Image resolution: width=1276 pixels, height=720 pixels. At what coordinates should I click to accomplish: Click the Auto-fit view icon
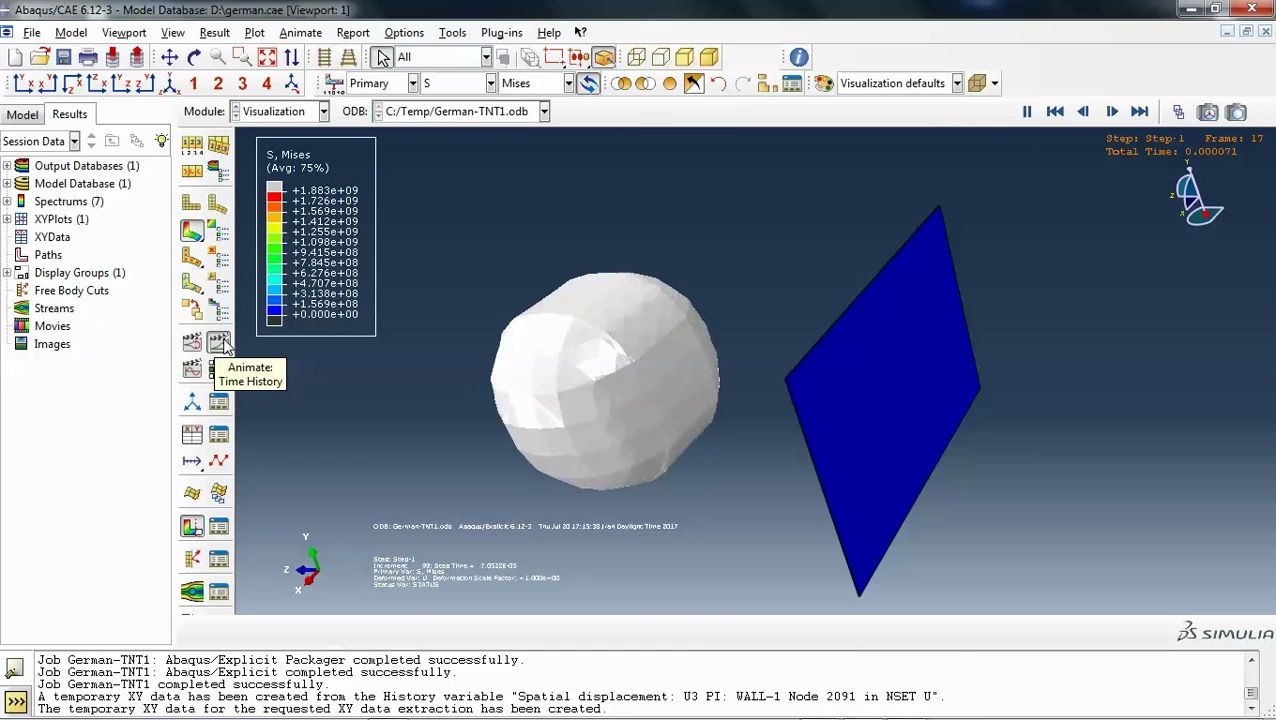tap(267, 57)
